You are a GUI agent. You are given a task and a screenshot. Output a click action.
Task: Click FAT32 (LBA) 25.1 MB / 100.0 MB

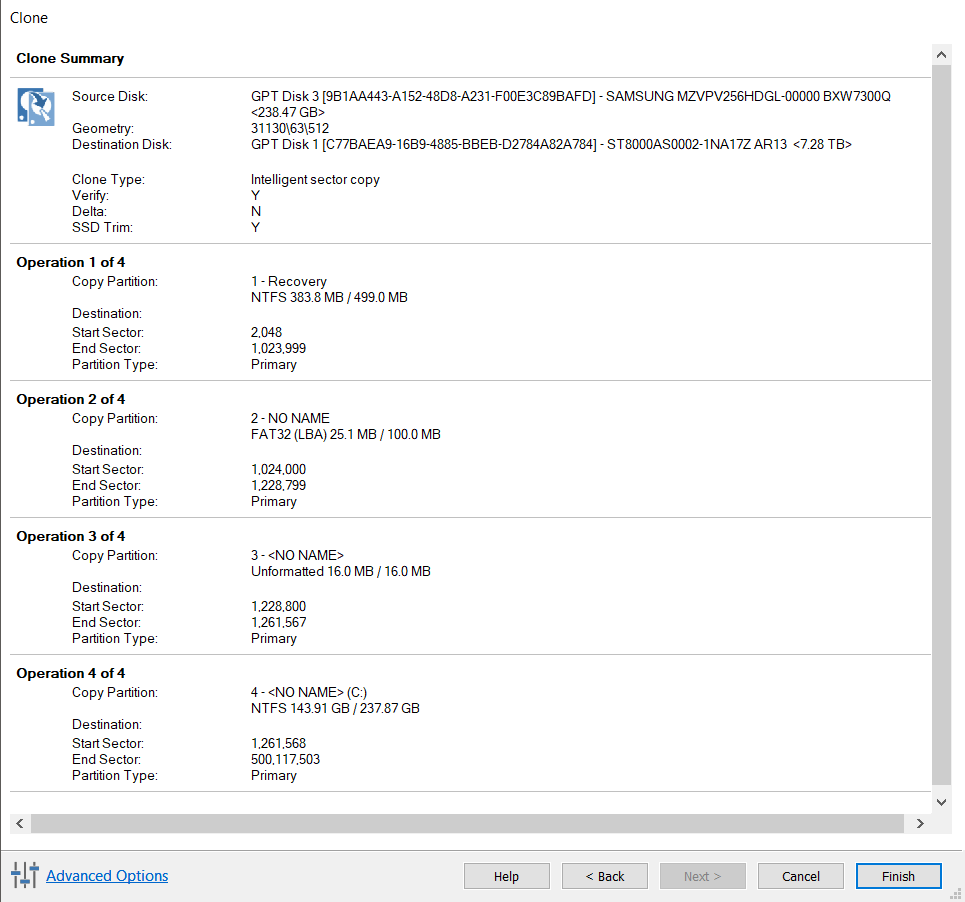pos(345,434)
